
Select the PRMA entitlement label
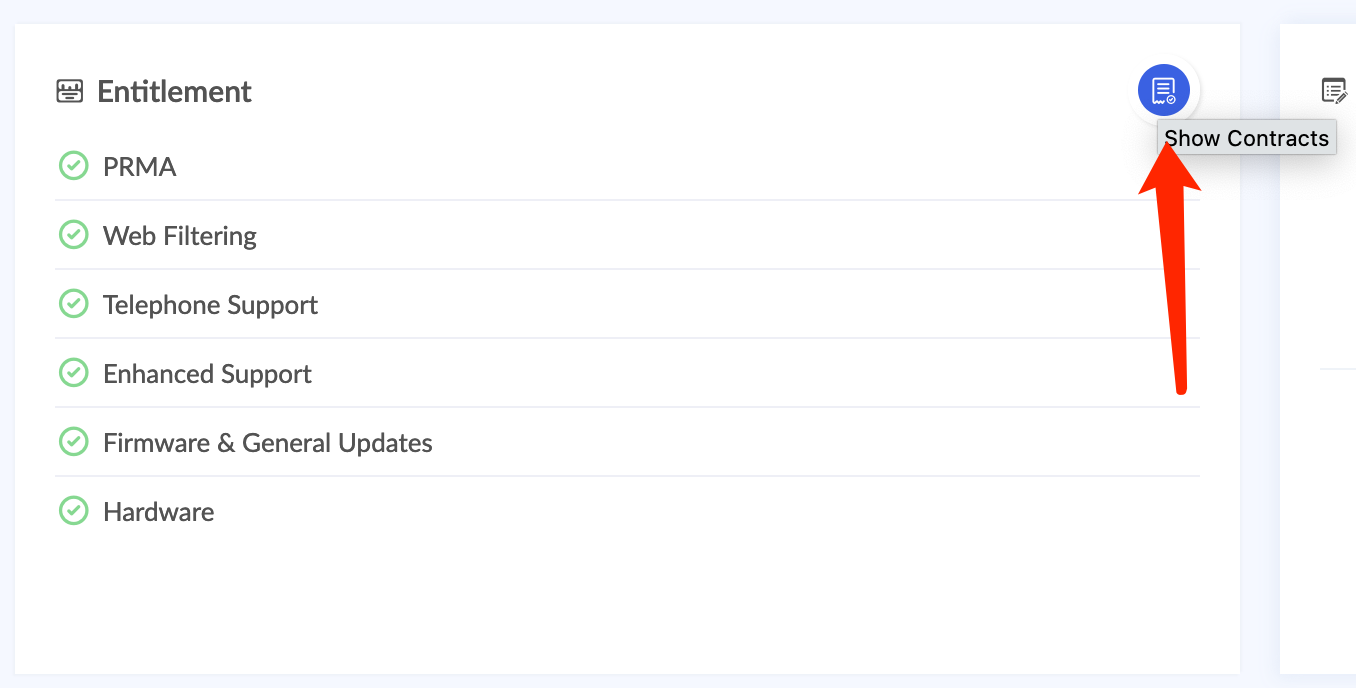pyautogui.click(x=140, y=167)
